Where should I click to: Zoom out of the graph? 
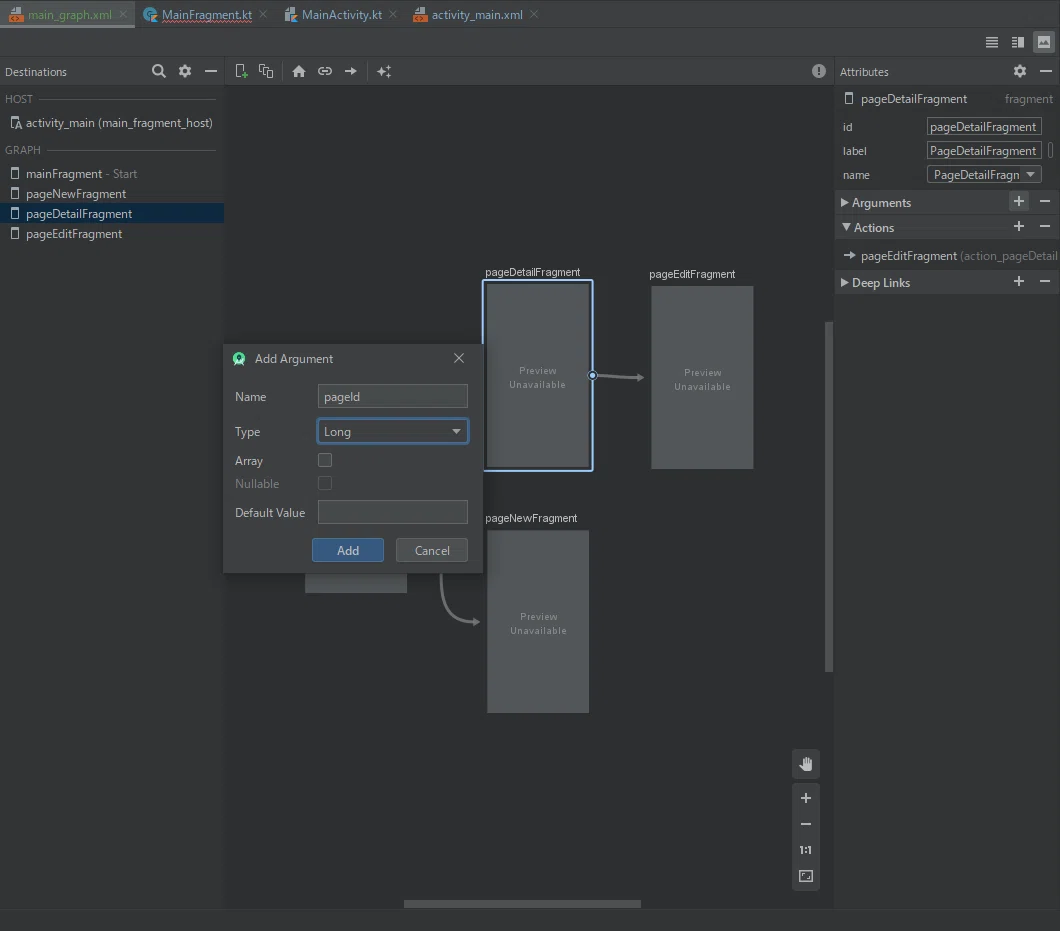tap(806, 824)
